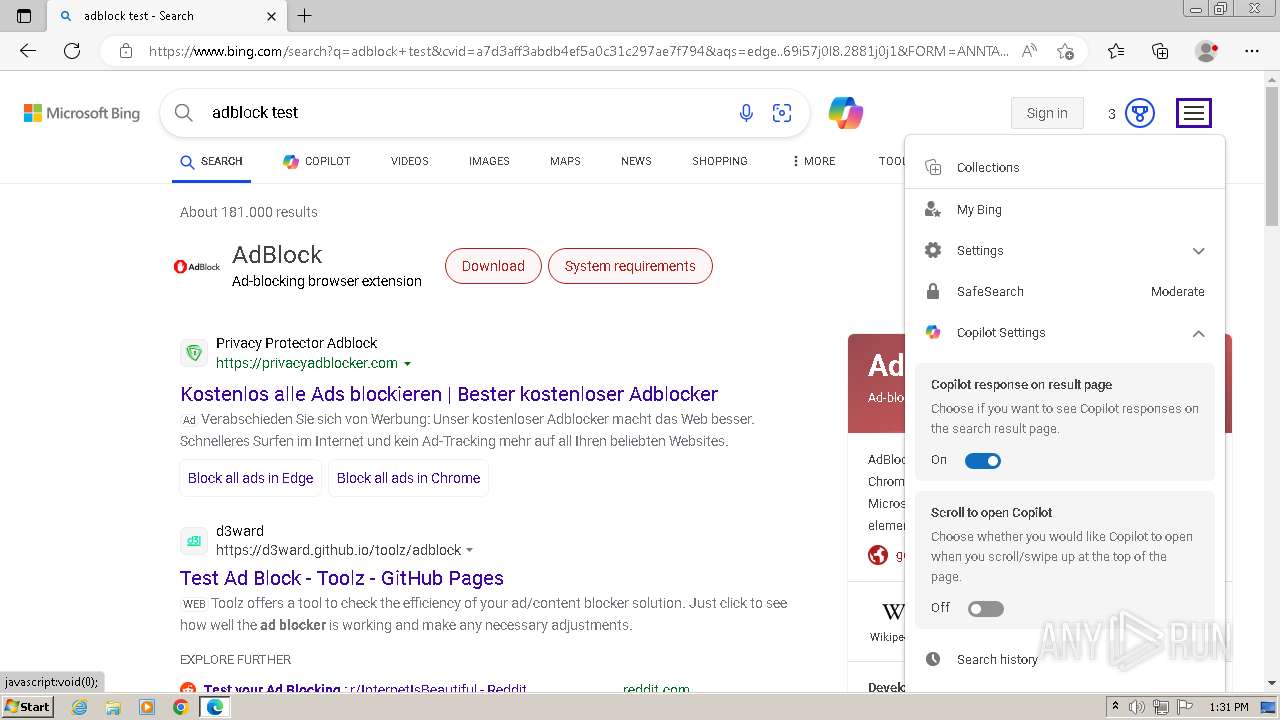Click Block all ads in Edge link

tap(251, 478)
